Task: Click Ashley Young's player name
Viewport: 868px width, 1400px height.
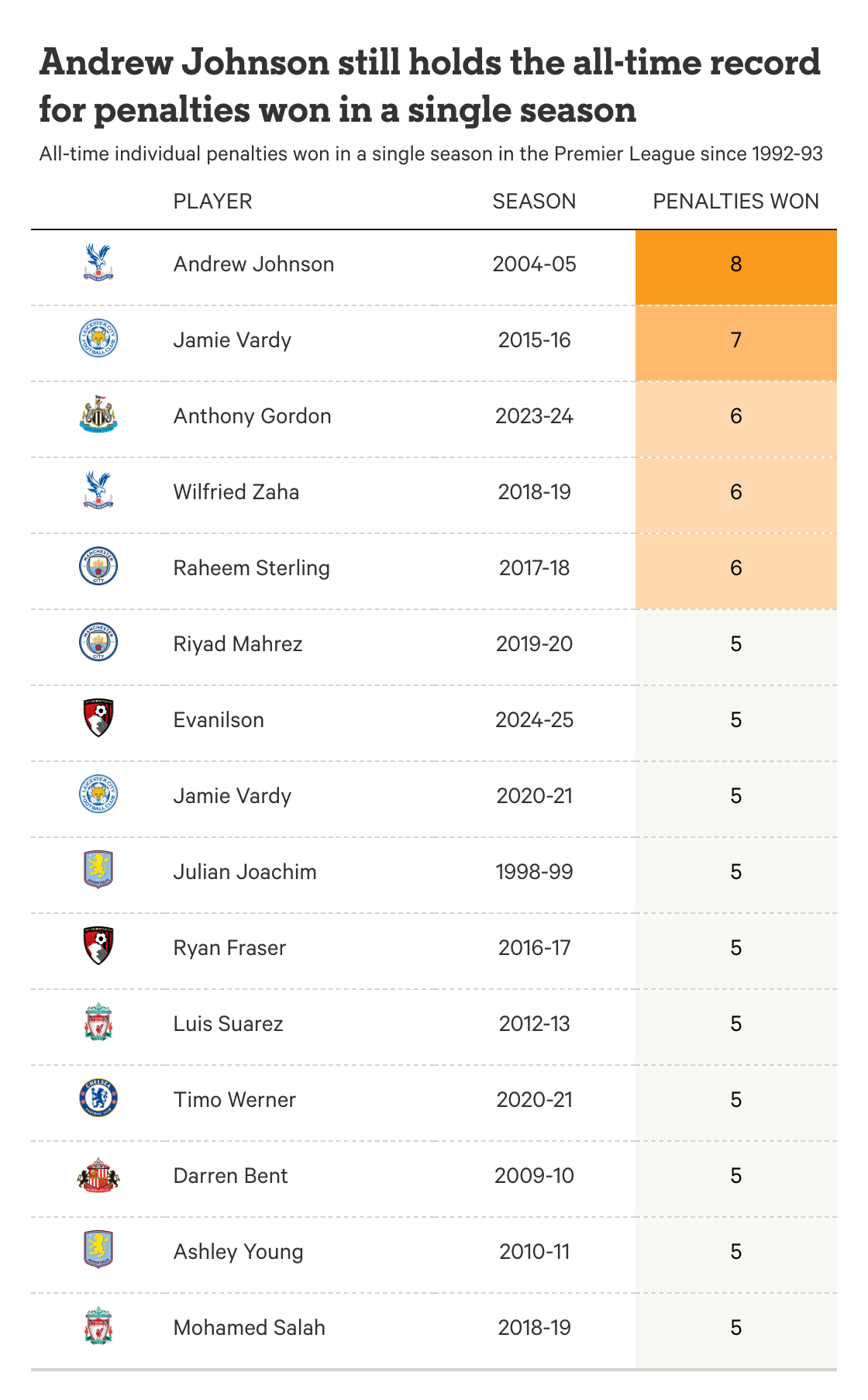Action: [238, 1252]
